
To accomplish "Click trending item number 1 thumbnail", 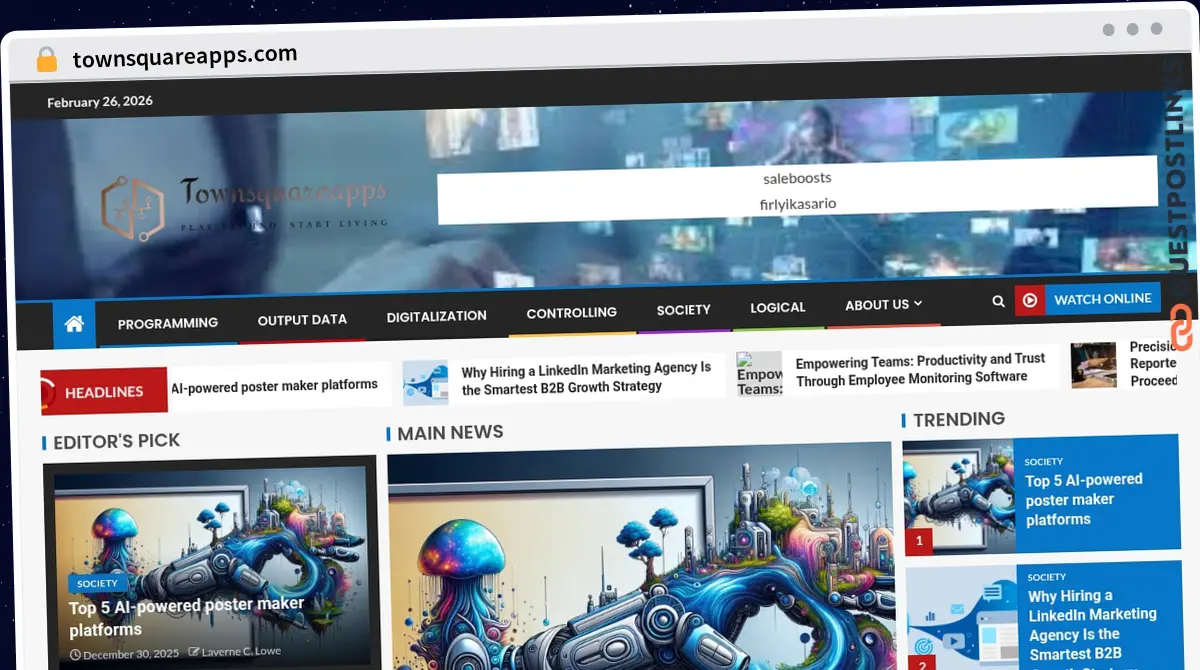I will 958,497.
